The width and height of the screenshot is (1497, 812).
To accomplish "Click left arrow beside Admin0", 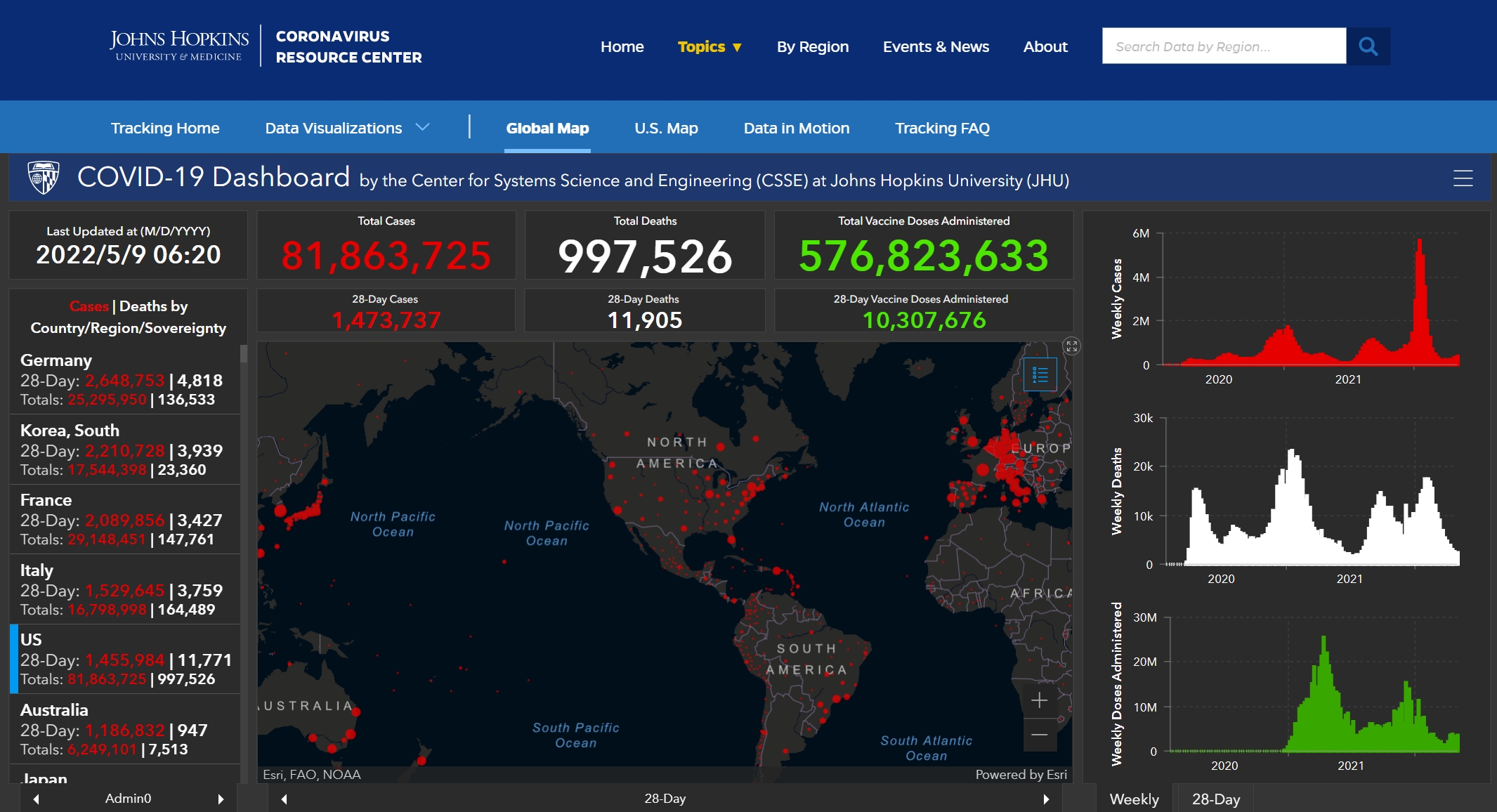I will [x=37, y=799].
